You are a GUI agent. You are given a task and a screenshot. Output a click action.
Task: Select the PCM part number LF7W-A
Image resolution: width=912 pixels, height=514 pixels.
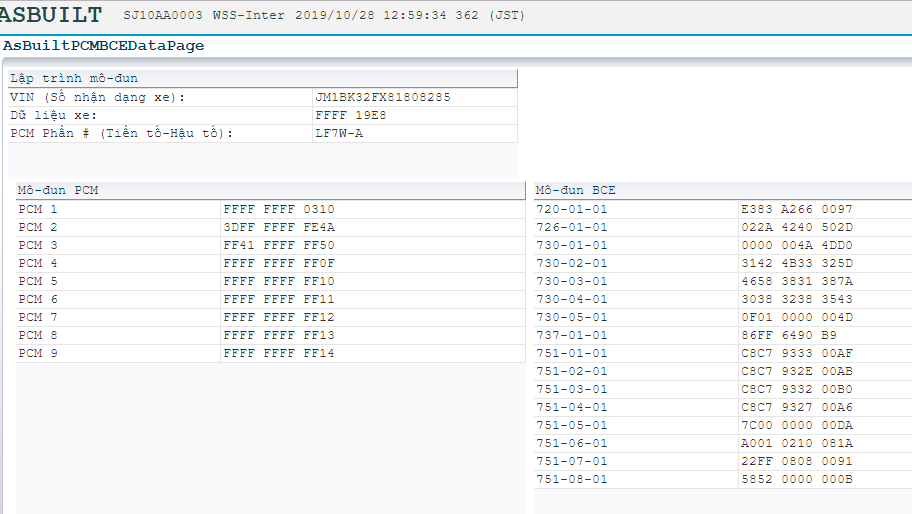(339, 133)
